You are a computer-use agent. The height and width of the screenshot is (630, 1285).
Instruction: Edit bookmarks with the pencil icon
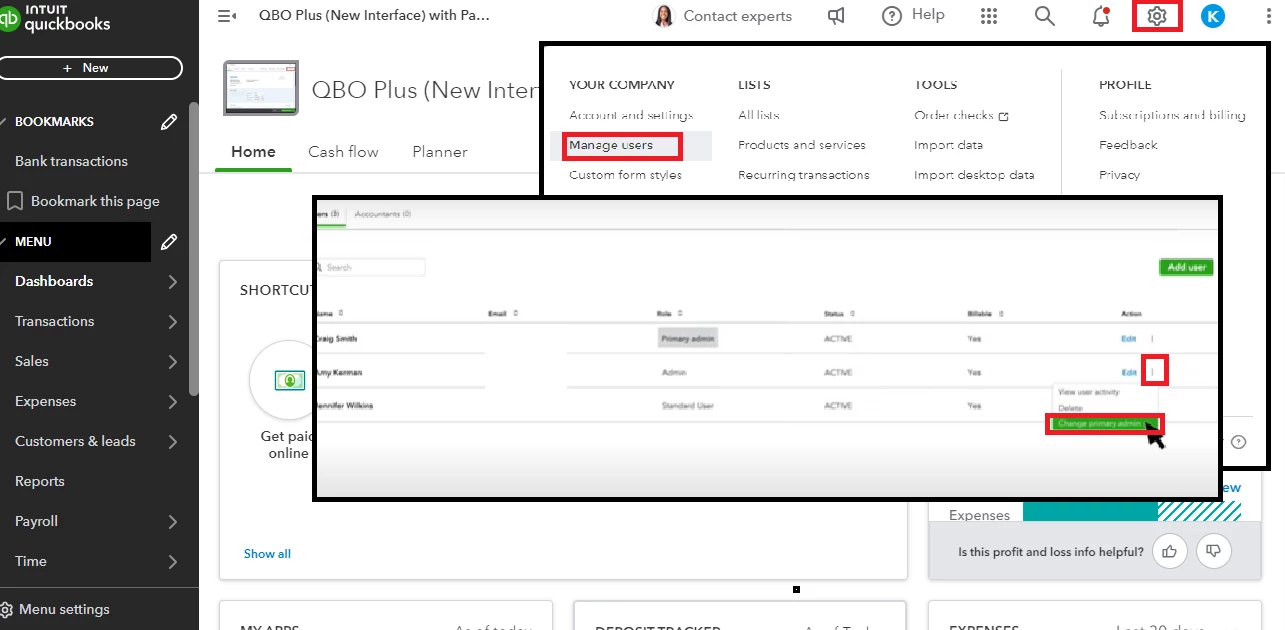click(x=169, y=121)
